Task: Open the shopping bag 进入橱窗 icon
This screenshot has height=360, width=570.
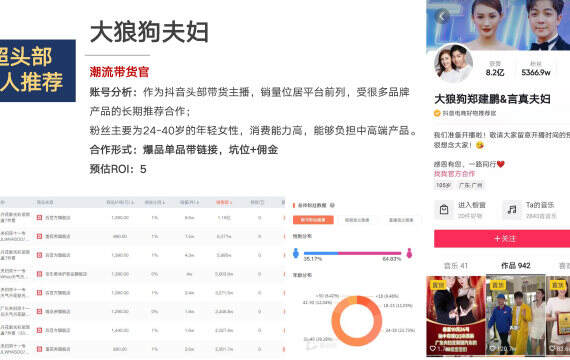Action: (444, 210)
